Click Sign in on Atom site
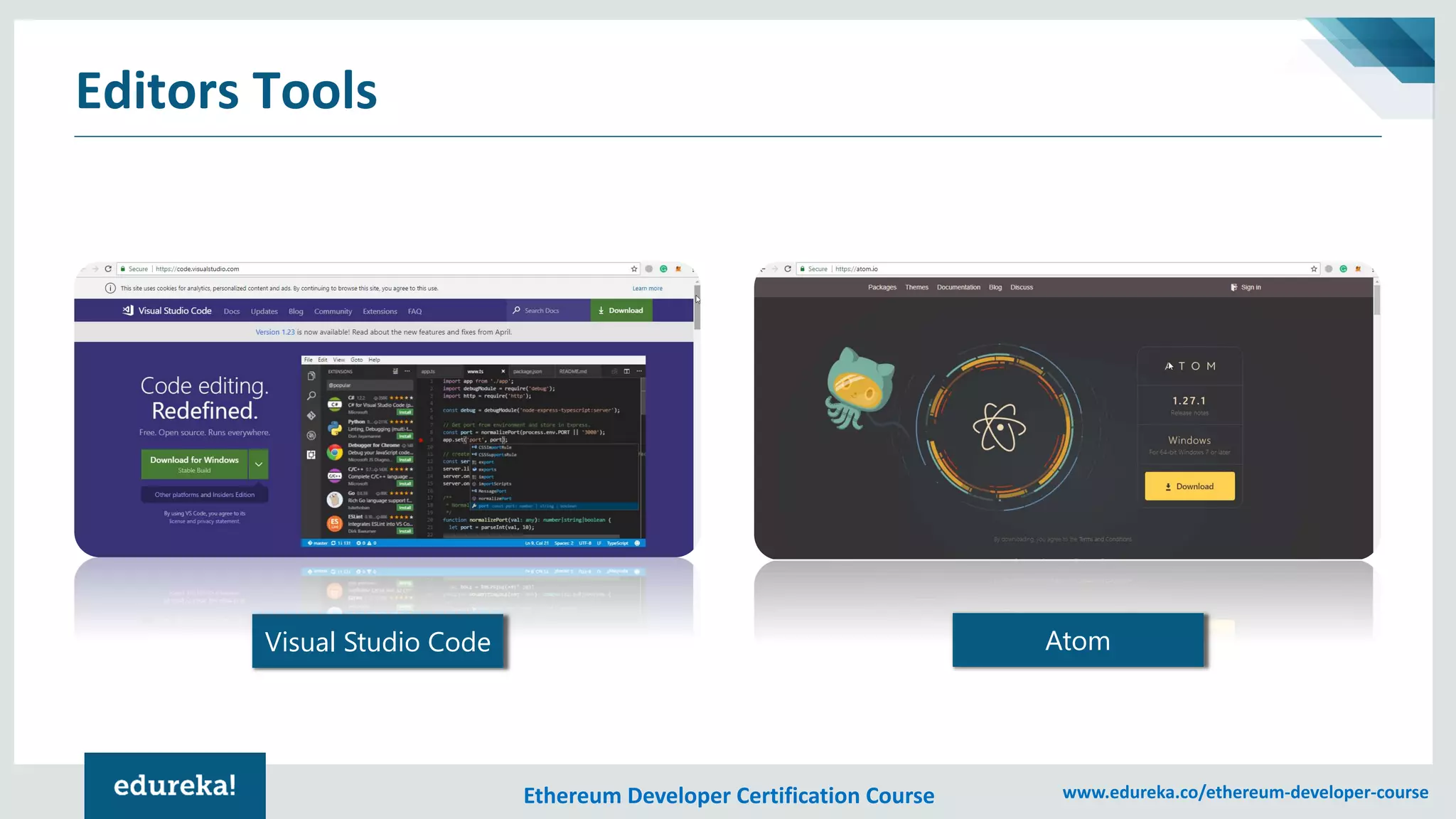The width and height of the screenshot is (1456, 819). (x=1246, y=287)
